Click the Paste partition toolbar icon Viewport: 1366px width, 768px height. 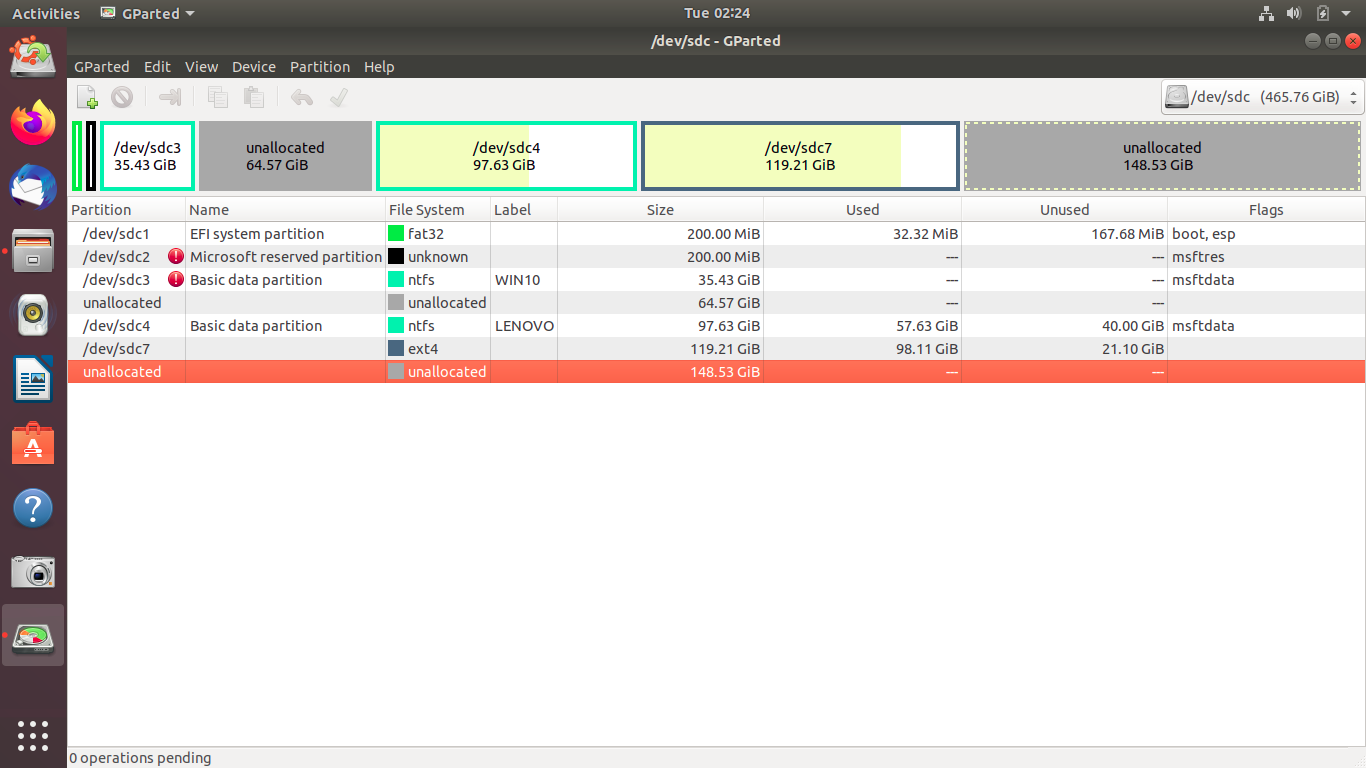point(254,97)
